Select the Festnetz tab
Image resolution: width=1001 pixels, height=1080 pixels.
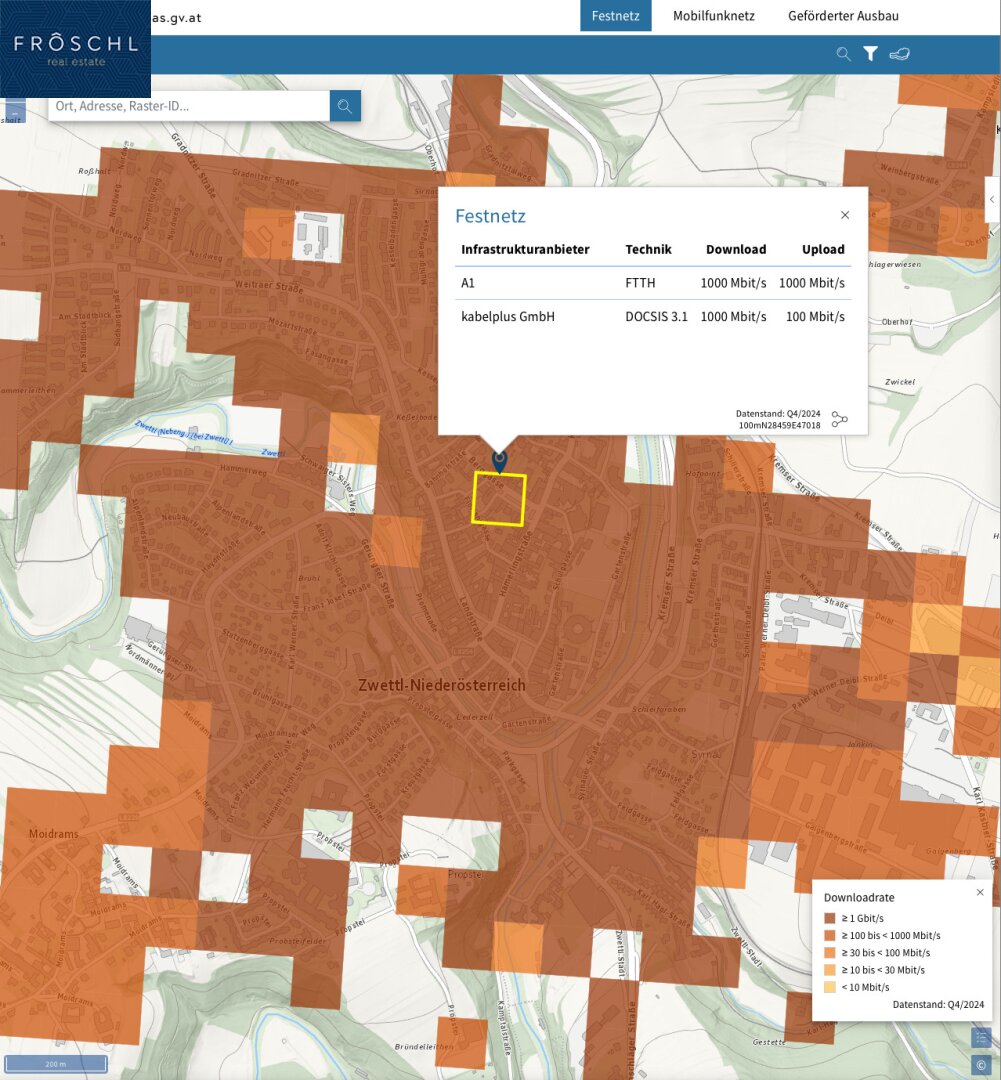[x=615, y=16]
